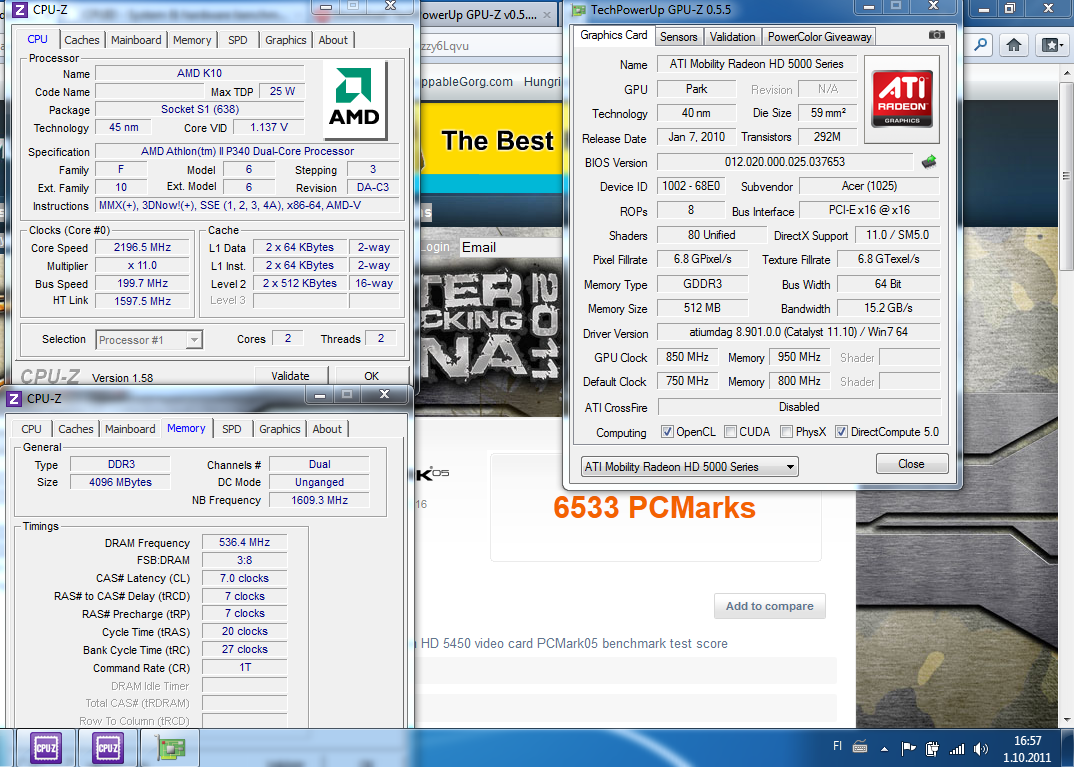Click Validate button in CPU-Z
Viewport: 1074px width, 767px height.
point(290,376)
